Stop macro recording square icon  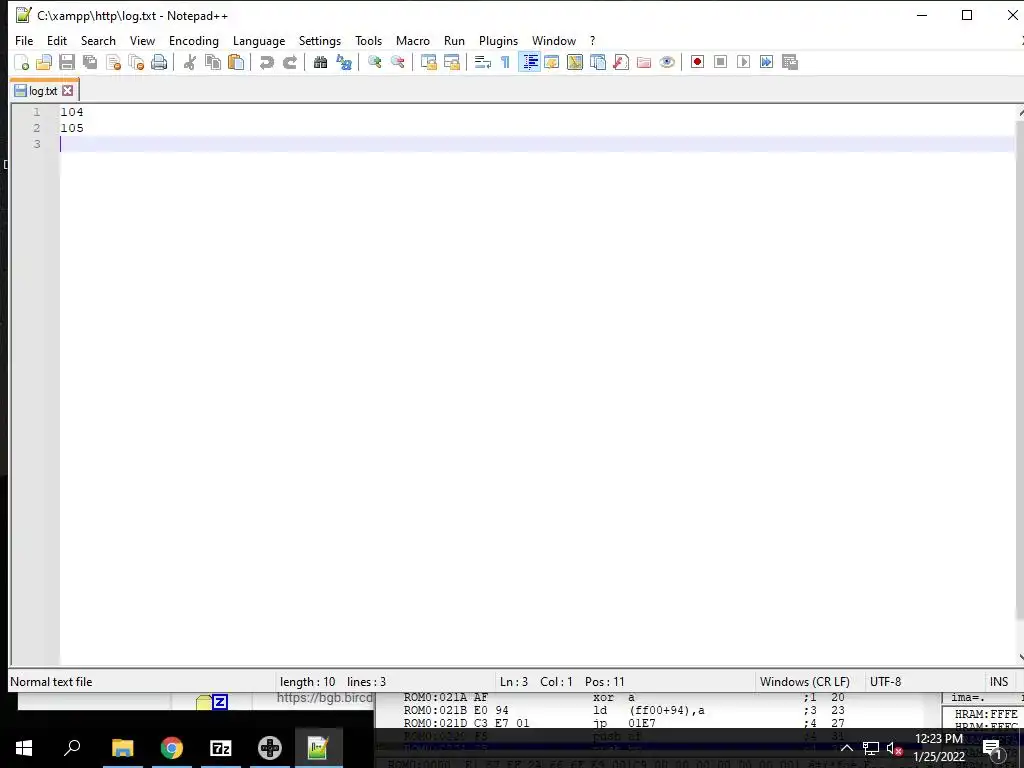[x=720, y=62]
